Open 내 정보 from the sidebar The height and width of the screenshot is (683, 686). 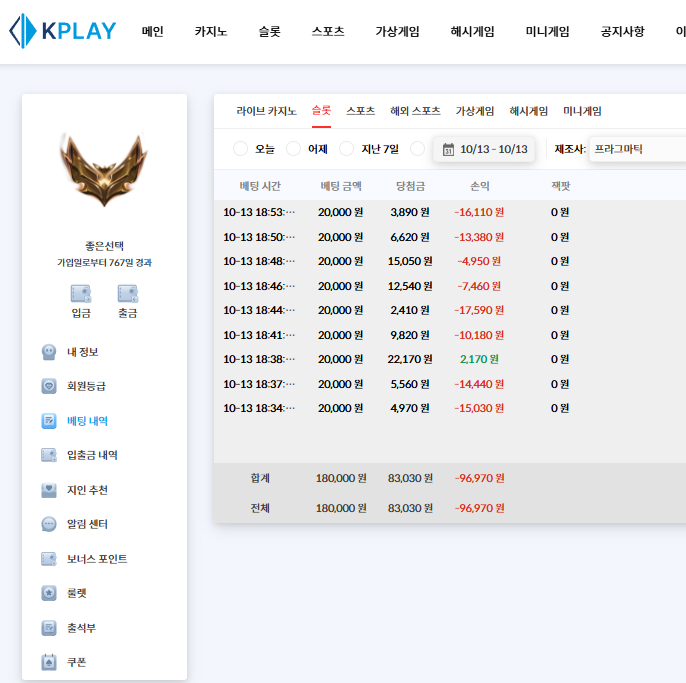click(81, 352)
